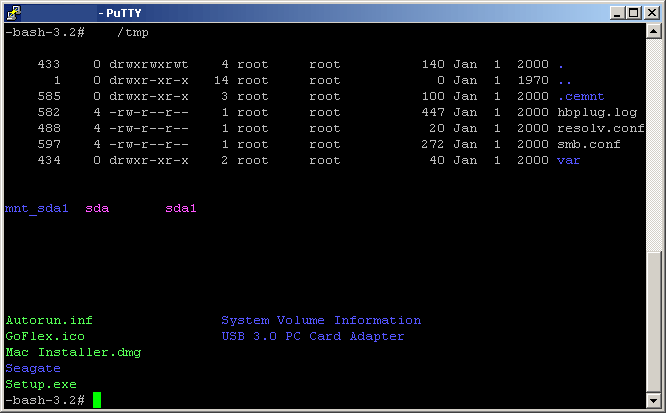Click the bottom bash-3.2# prompt
666x413 pixels.
[x=45, y=400]
